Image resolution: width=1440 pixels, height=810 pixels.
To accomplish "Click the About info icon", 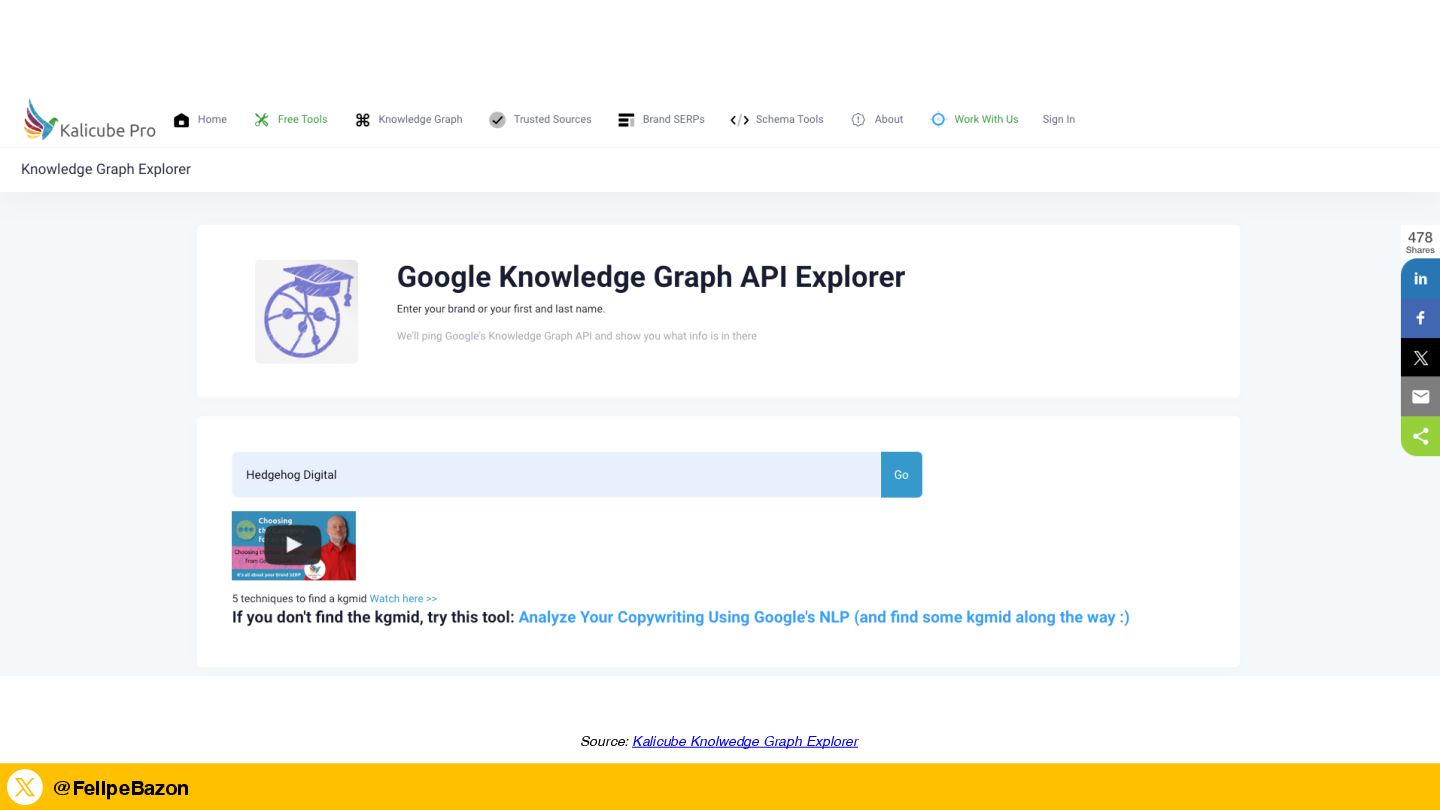I will (858, 120).
